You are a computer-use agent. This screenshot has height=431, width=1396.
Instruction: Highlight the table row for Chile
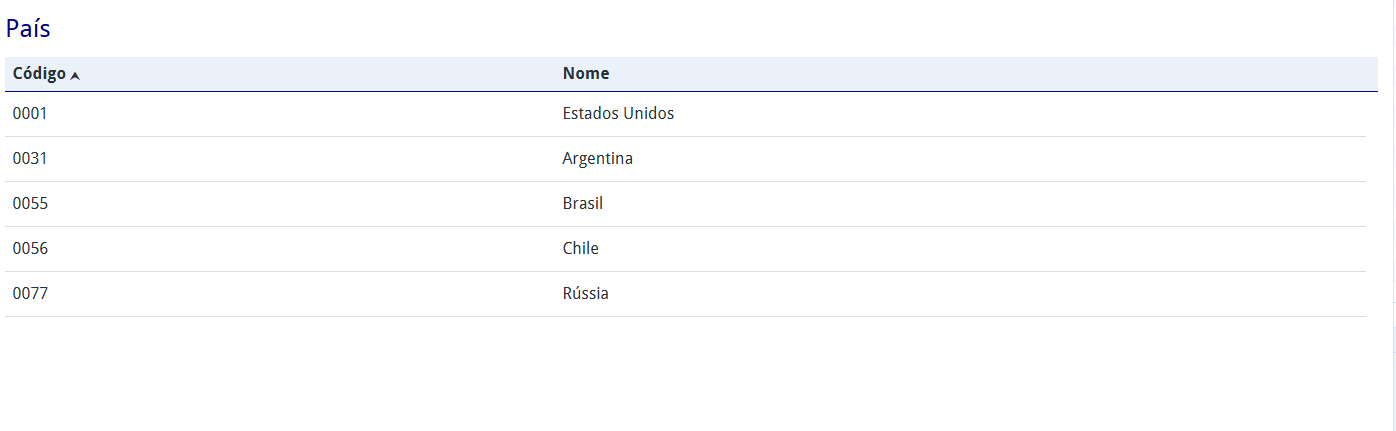(x=300, y=249)
